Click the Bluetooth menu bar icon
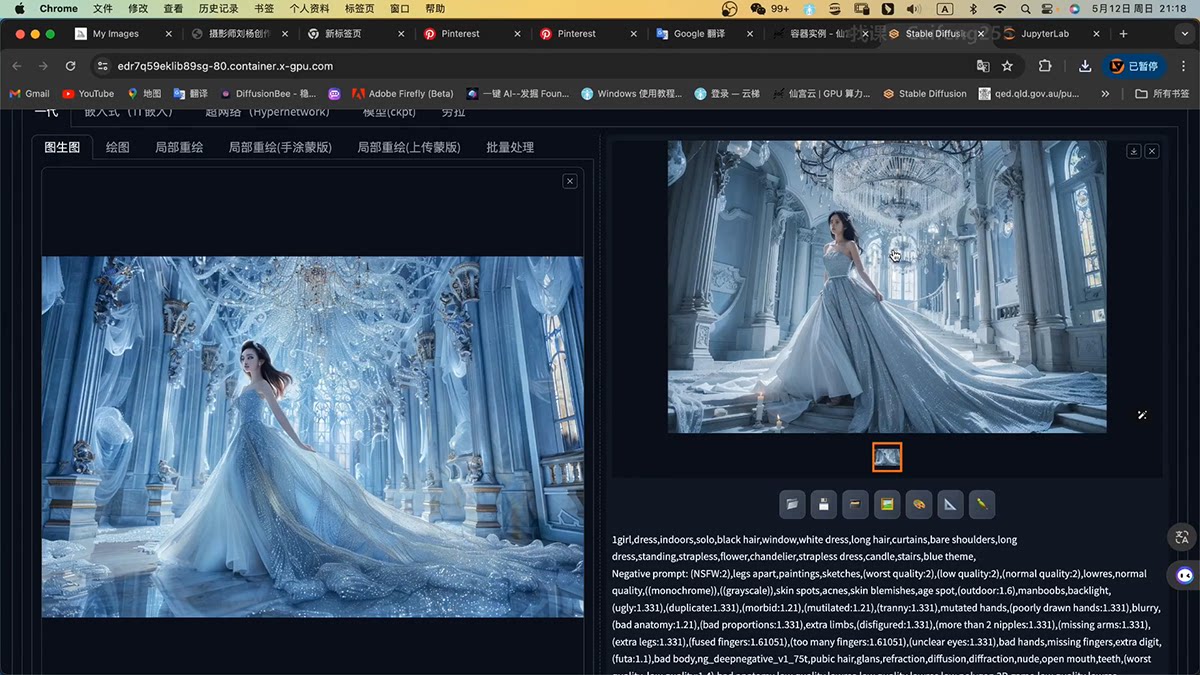This screenshot has height=675, width=1200. 973,8
